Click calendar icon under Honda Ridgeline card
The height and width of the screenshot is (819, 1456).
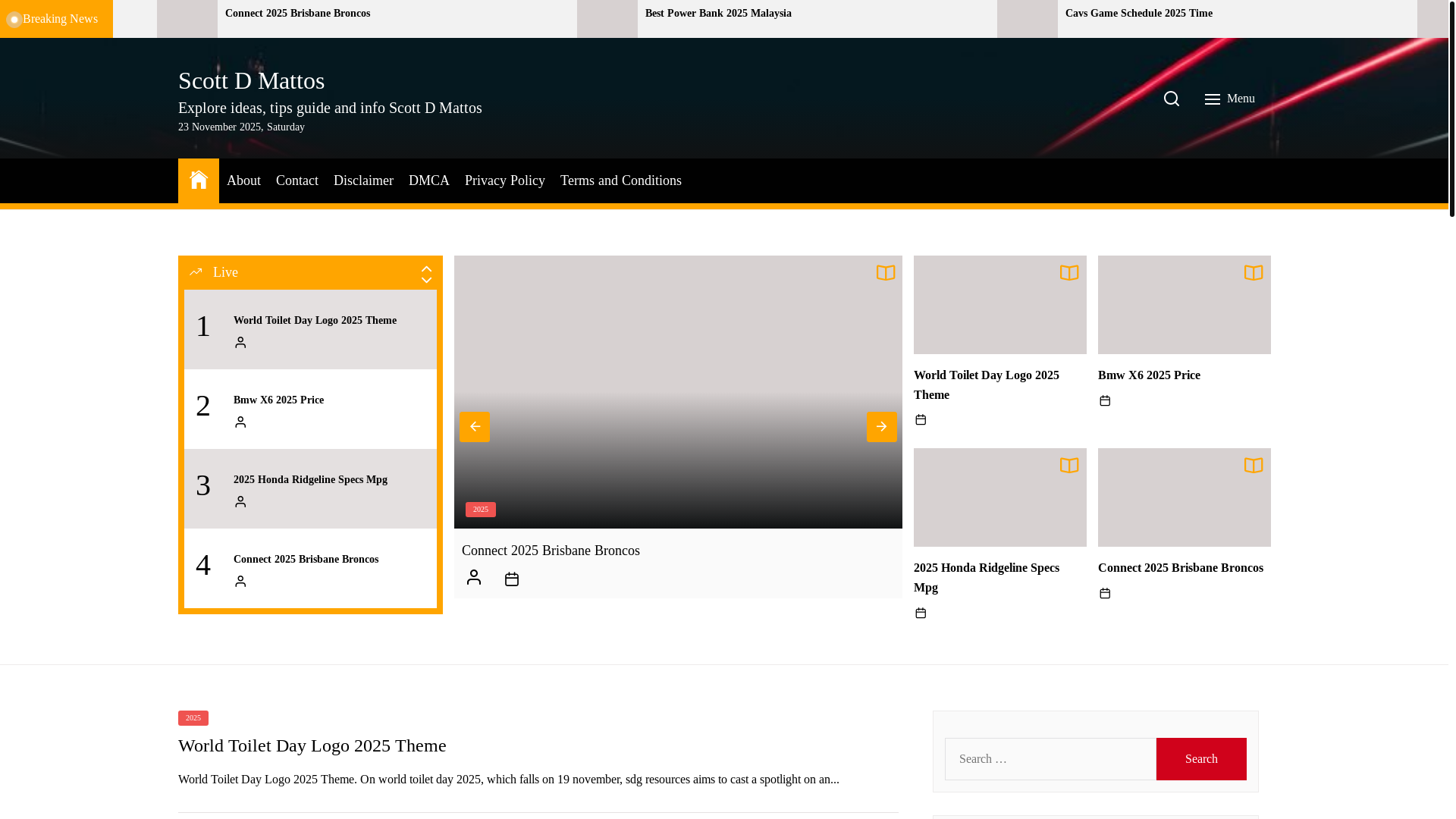click(921, 613)
